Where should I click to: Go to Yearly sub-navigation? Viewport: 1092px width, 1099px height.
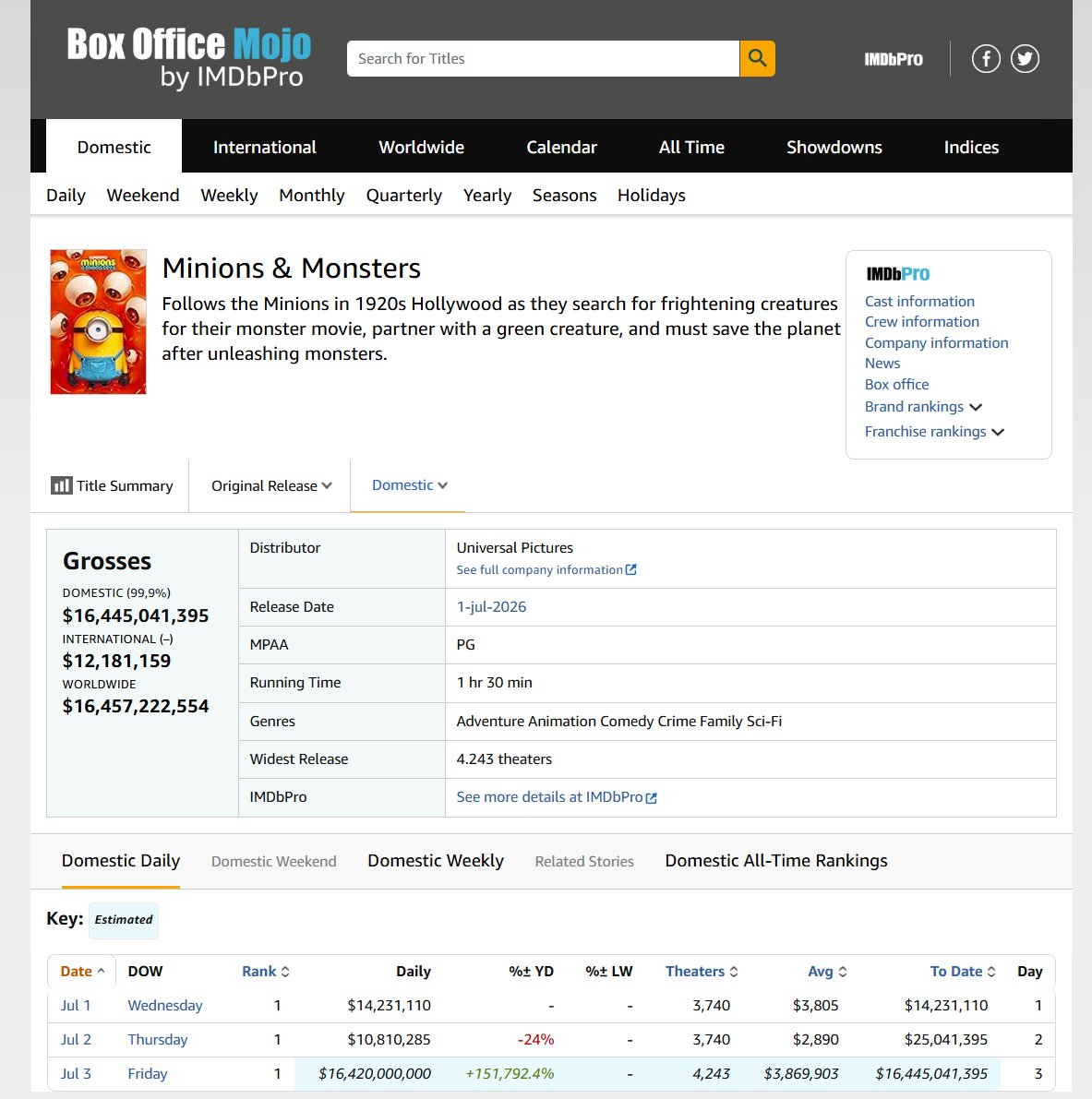click(487, 196)
